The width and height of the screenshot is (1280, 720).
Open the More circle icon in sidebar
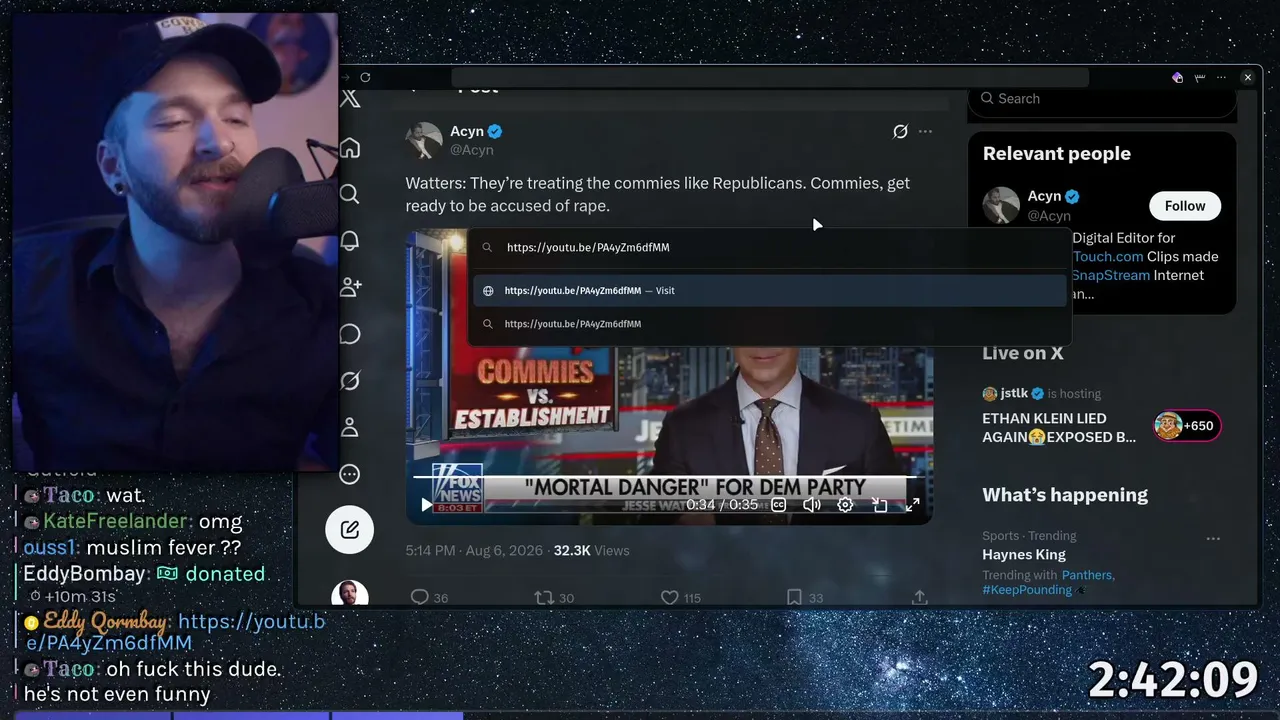click(350, 474)
